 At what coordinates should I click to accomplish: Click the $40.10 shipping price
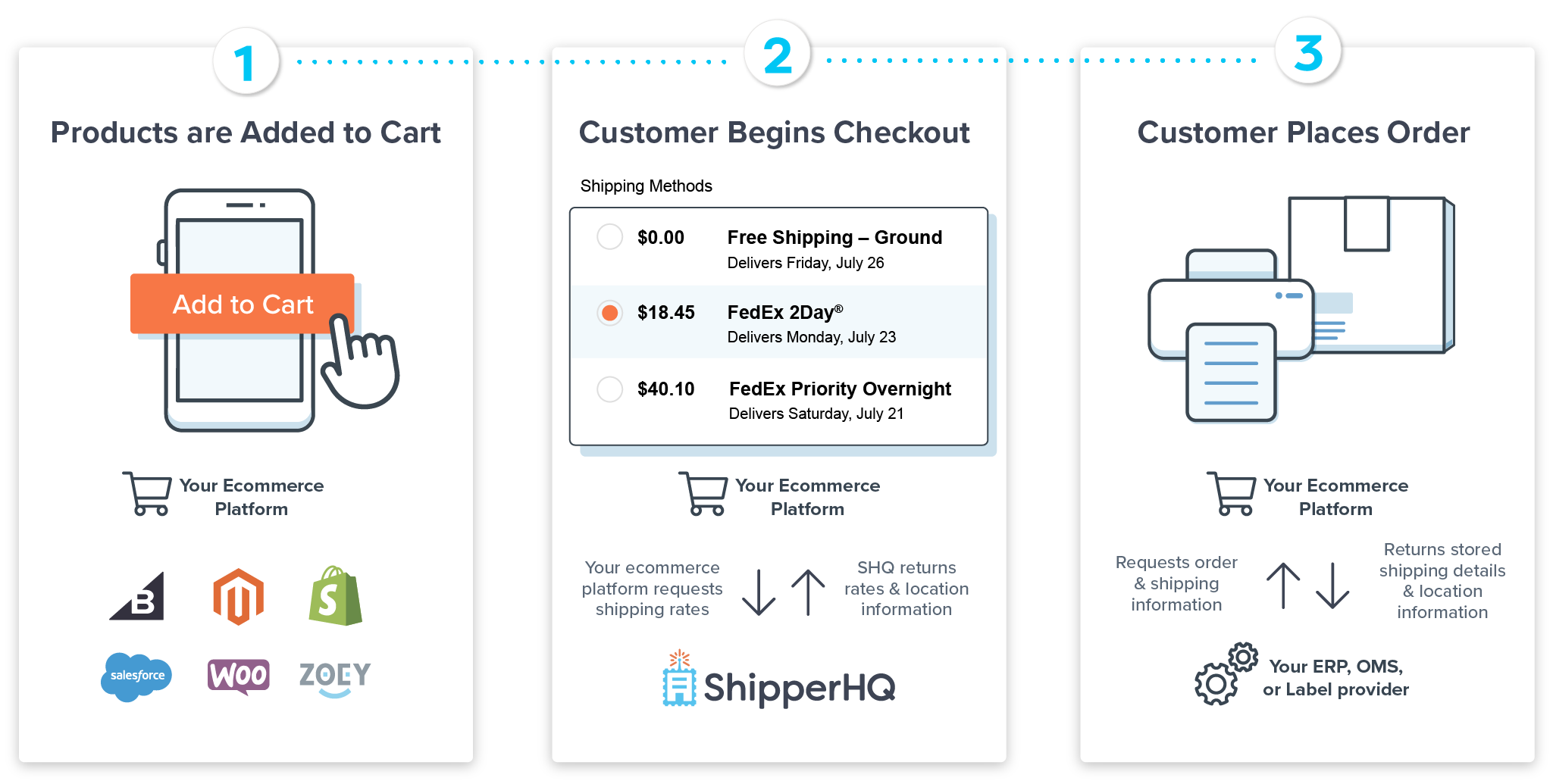point(665,389)
